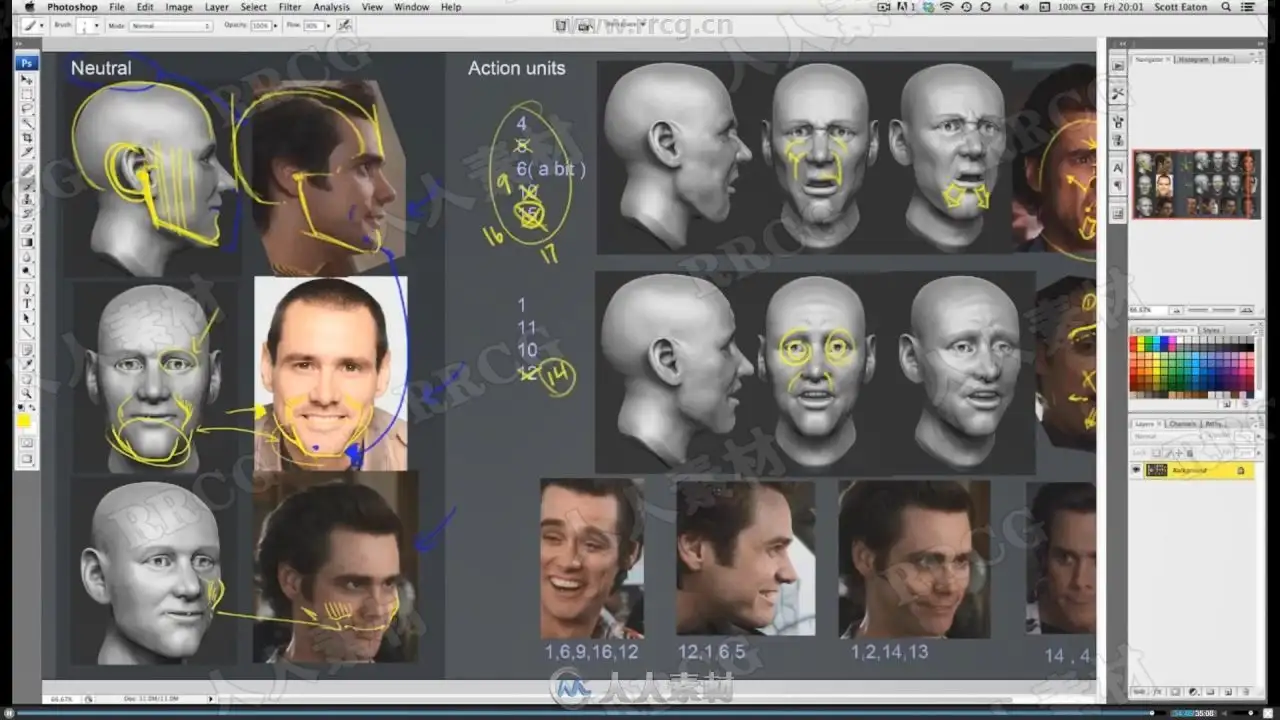Switch to the Channels tab
Viewport: 1280px width, 720px height.
(x=1181, y=424)
